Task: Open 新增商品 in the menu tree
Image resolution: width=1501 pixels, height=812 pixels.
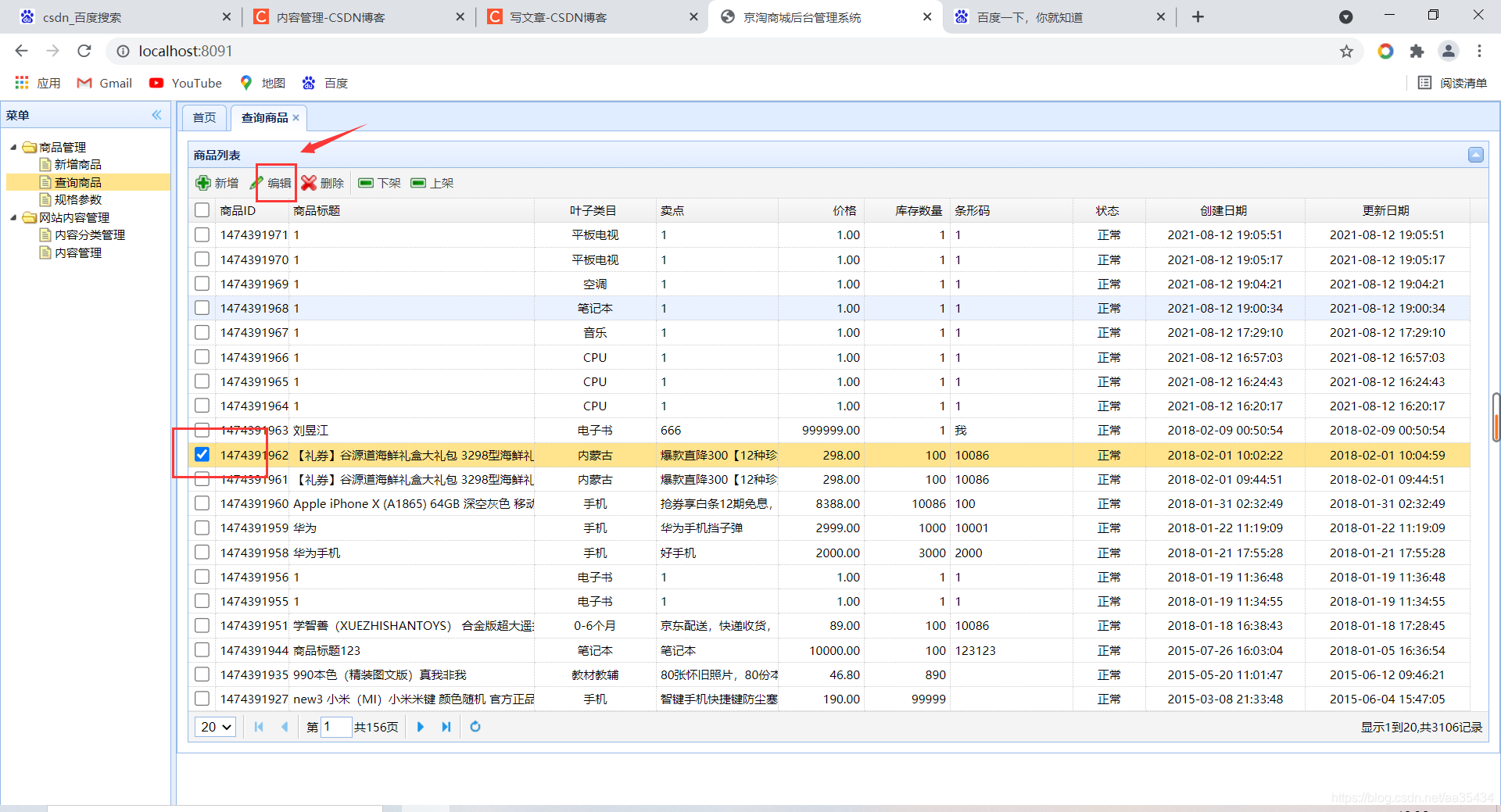Action: pyautogui.click(x=78, y=164)
